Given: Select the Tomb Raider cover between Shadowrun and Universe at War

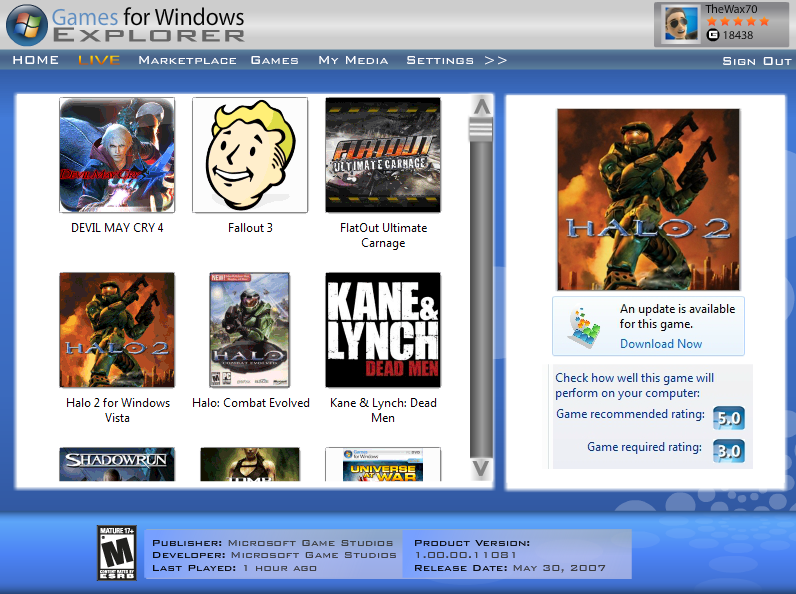Looking at the screenshot, I should point(250,464).
